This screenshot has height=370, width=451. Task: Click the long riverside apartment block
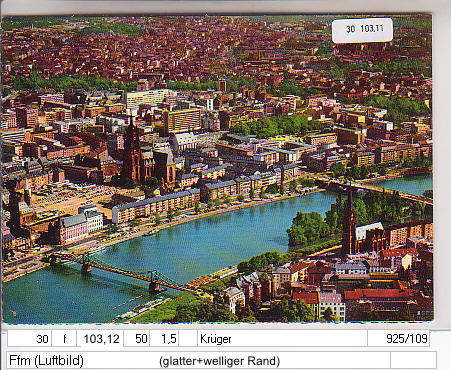click(x=155, y=207)
